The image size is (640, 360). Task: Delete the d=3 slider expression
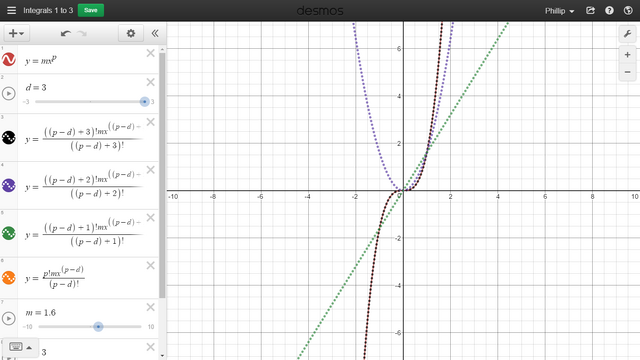click(151, 82)
